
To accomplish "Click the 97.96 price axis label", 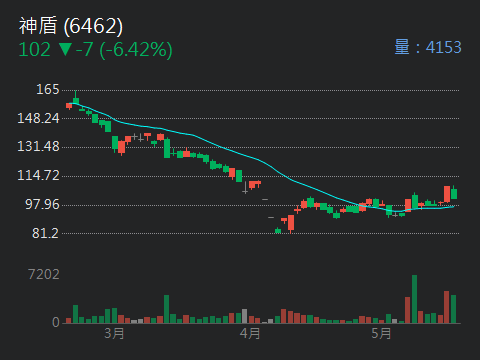I will [x=42, y=204].
